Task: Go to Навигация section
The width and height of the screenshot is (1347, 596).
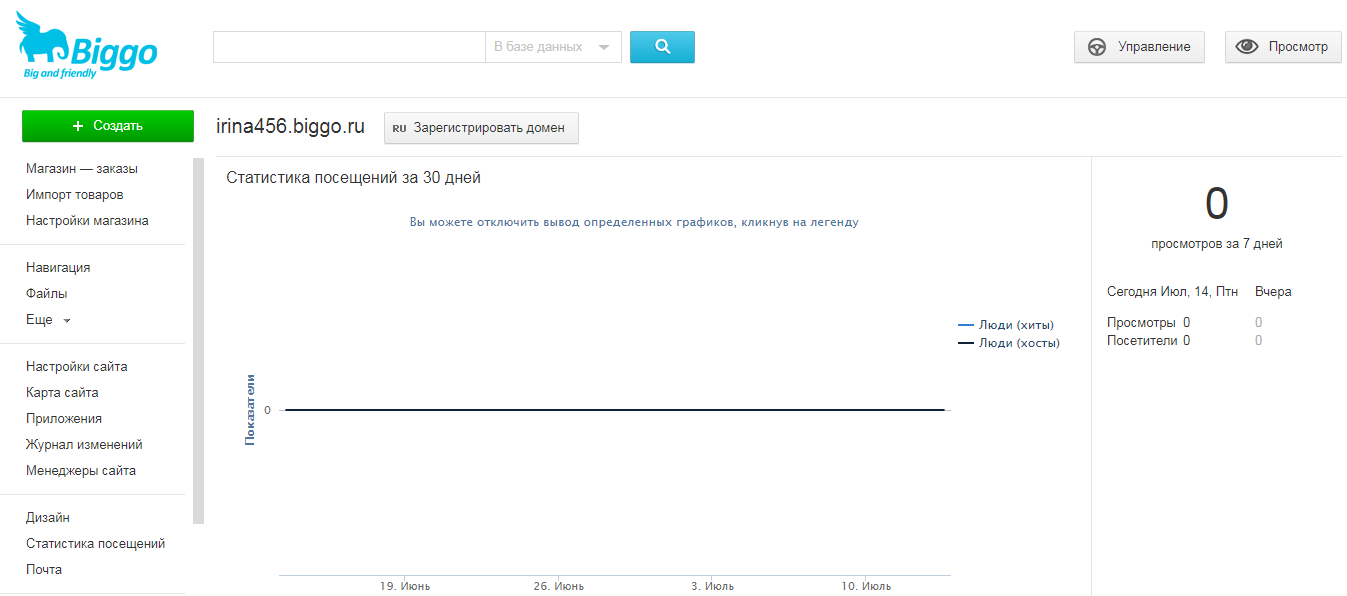Action: pyautogui.click(x=58, y=268)
